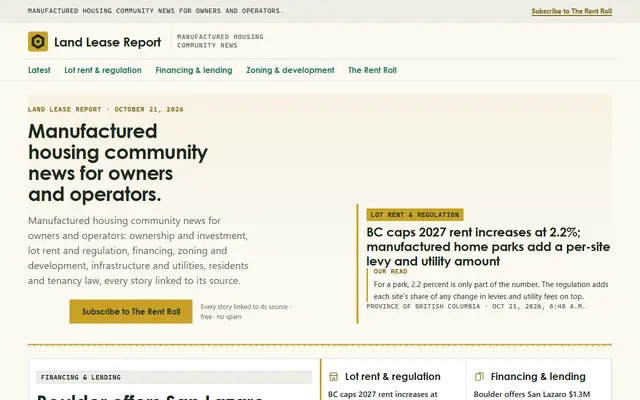The height and width of the screenshot is (400, 640).
Task: Click the top banner 'Manufactured housing community news for owners' text
Action: (156, 11)
